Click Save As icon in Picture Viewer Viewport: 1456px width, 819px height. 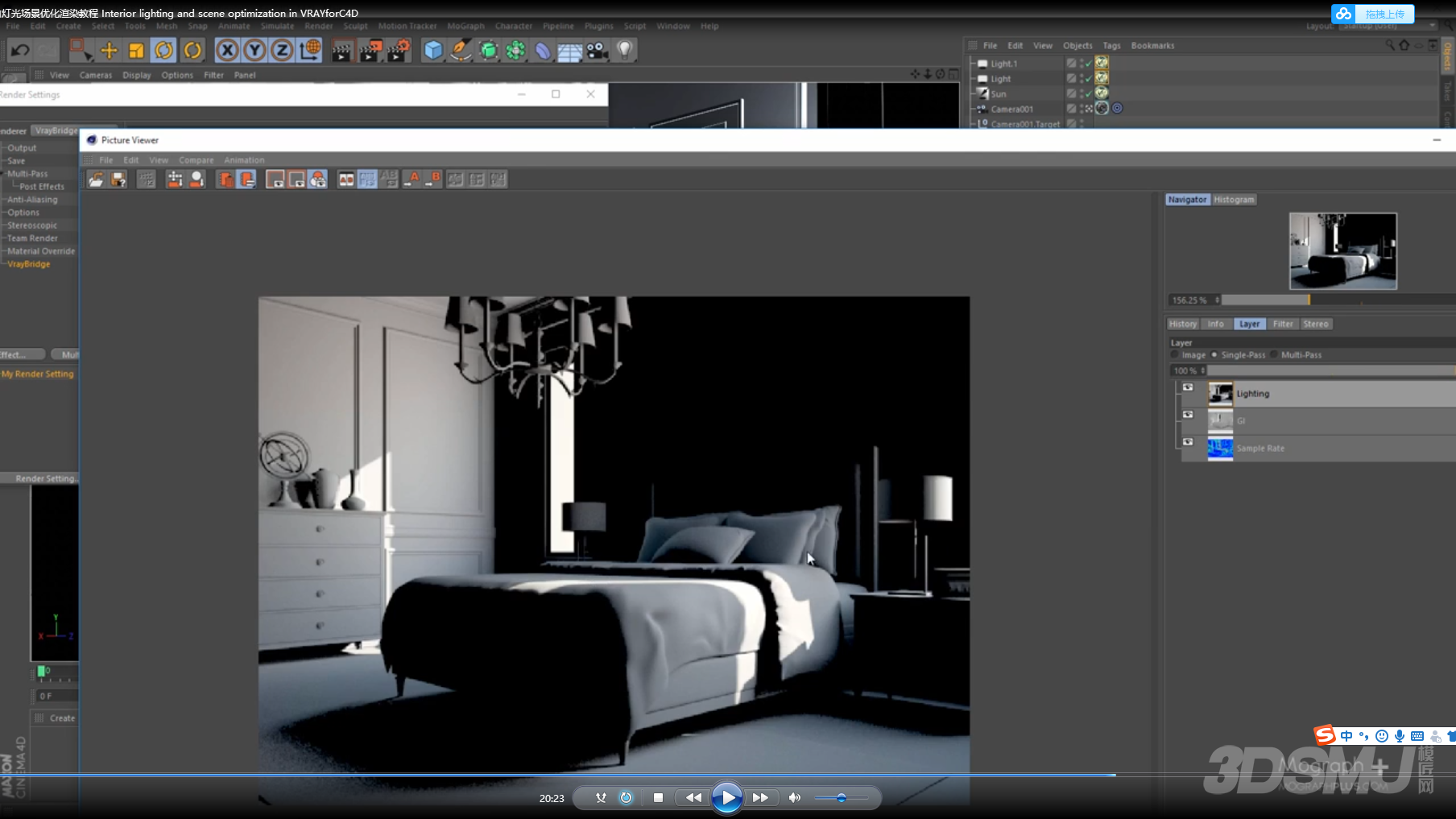(118, 180)
